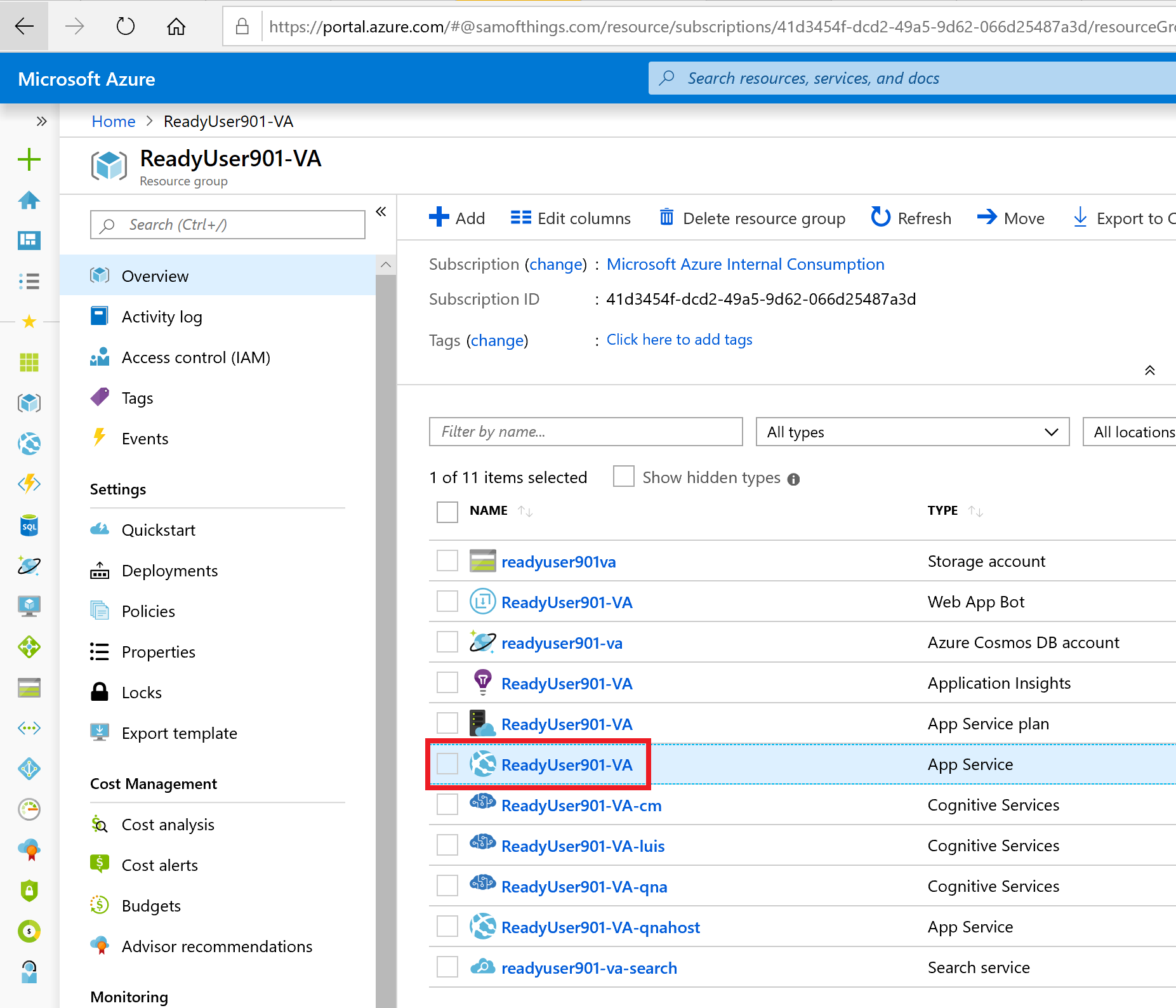Check the readyuser901-va-search row checkbox
The image size is (1176, 1008).
447,967
